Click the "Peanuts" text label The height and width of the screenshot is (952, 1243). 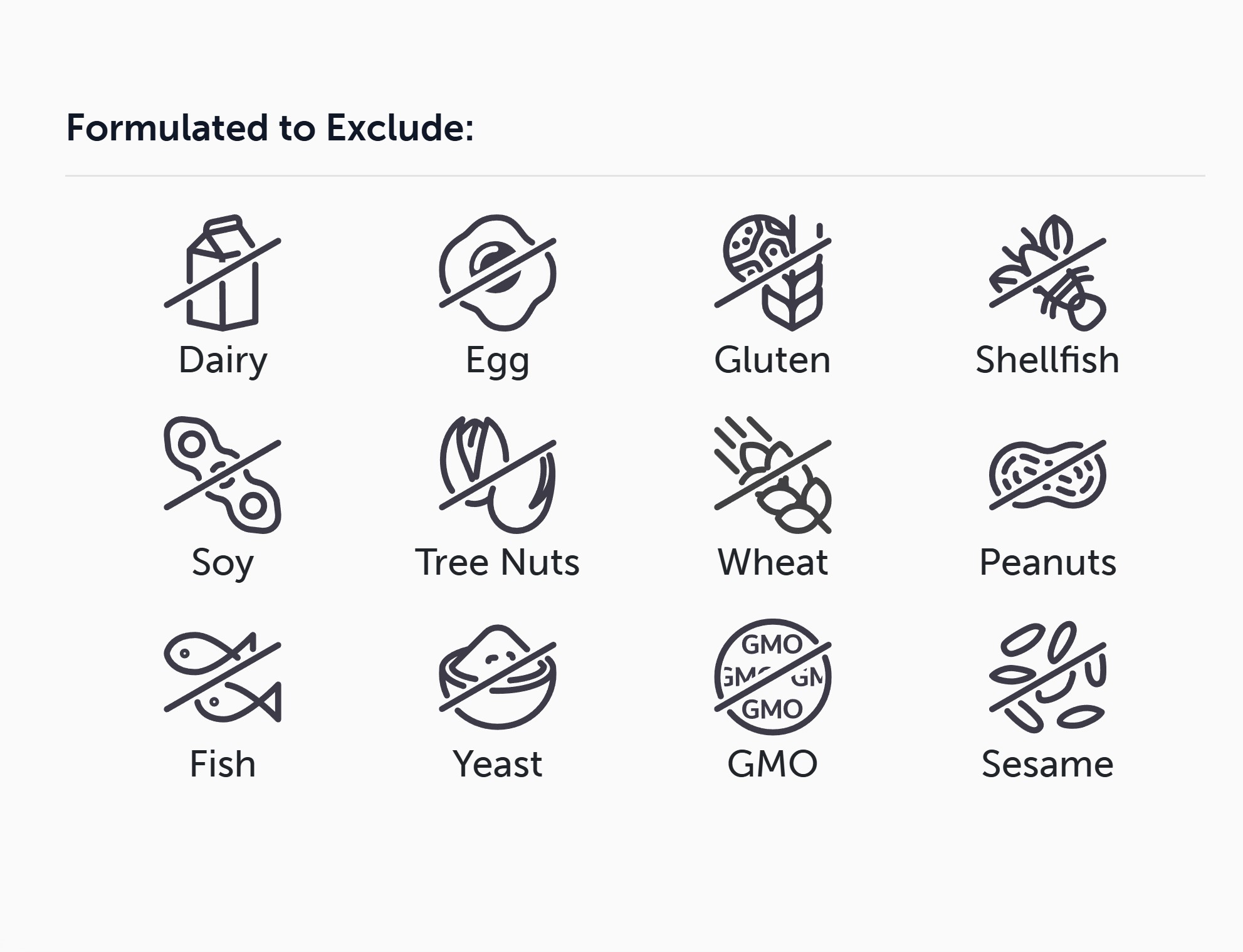click(1047, 562)
